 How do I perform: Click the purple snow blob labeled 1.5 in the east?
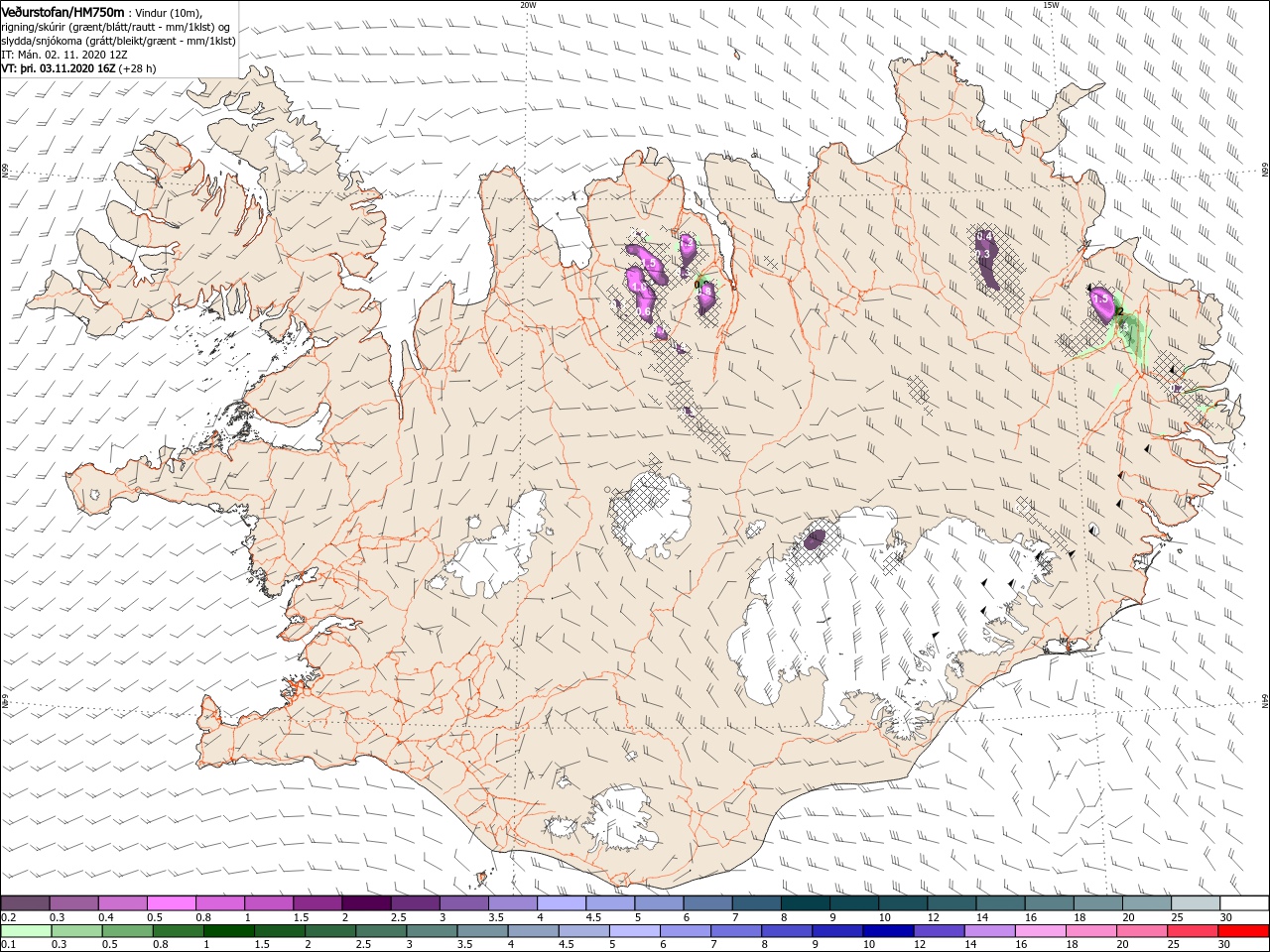(x=1101, y=303)
